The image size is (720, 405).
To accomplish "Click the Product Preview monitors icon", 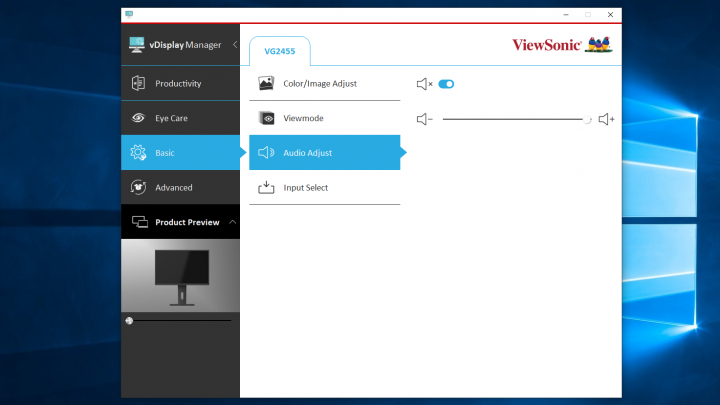I will click(x=140, y=222).
